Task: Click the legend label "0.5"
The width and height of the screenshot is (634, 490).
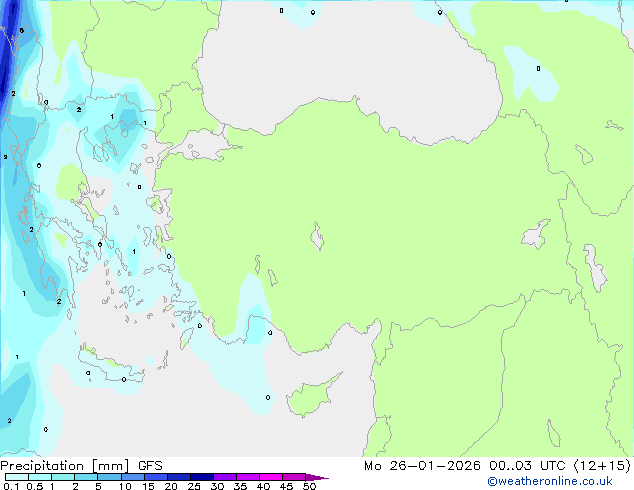Action: click(x=34, y=486)
